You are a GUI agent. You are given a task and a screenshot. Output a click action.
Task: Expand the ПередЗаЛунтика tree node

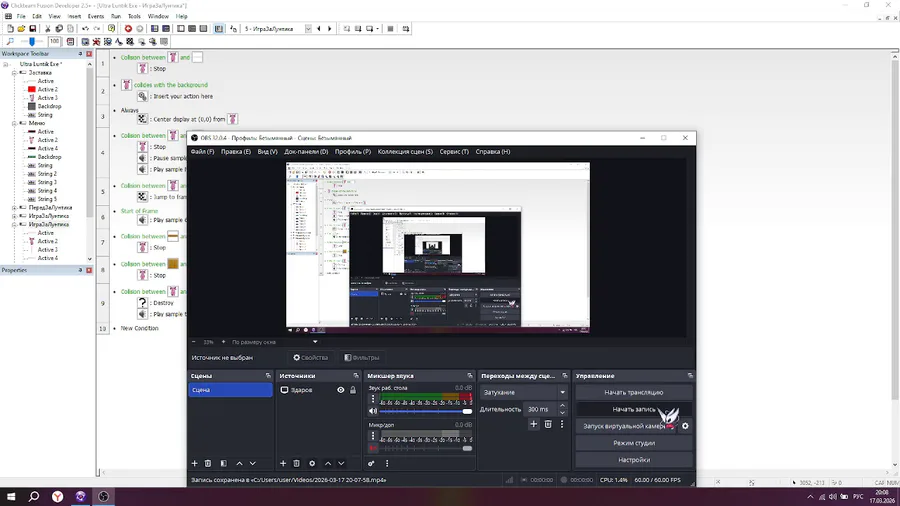(14, 208)
